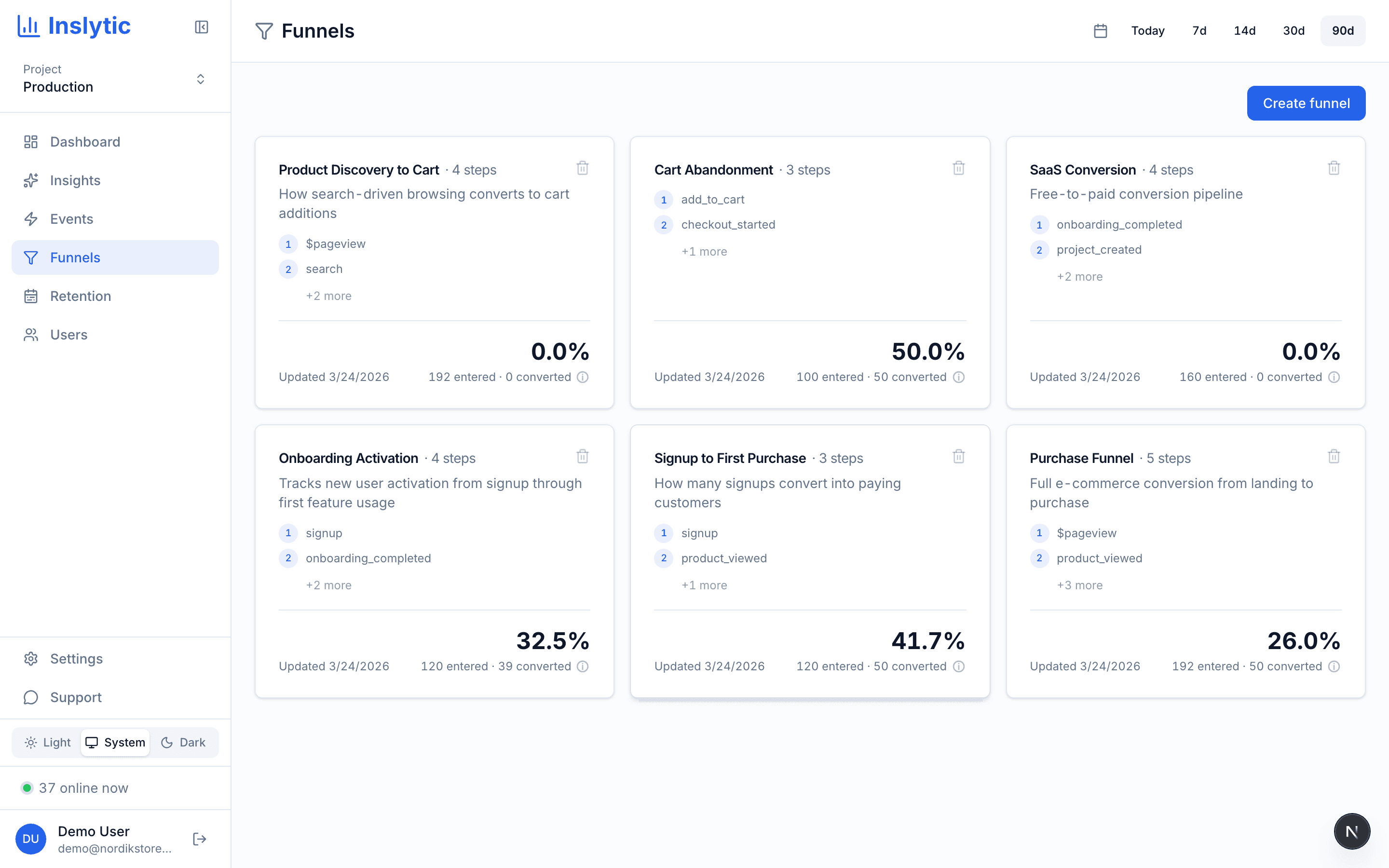Switch appearance to Dark mode

pos(183,742)
